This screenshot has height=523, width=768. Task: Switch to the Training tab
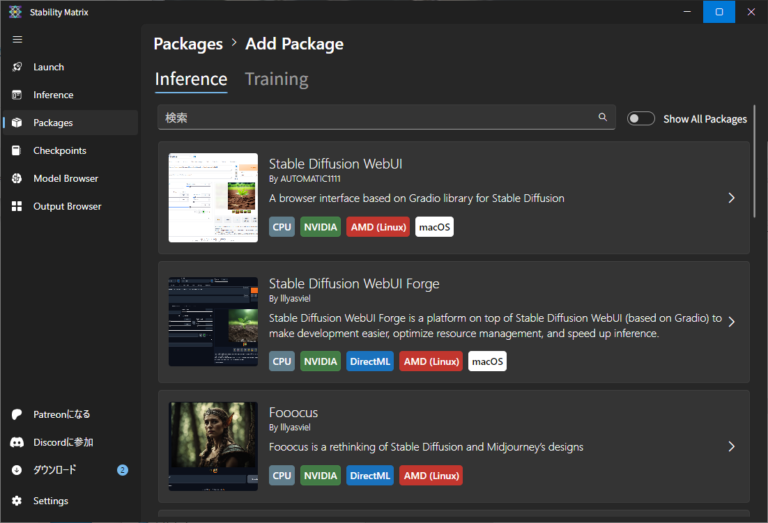click(x=276, y=79)
